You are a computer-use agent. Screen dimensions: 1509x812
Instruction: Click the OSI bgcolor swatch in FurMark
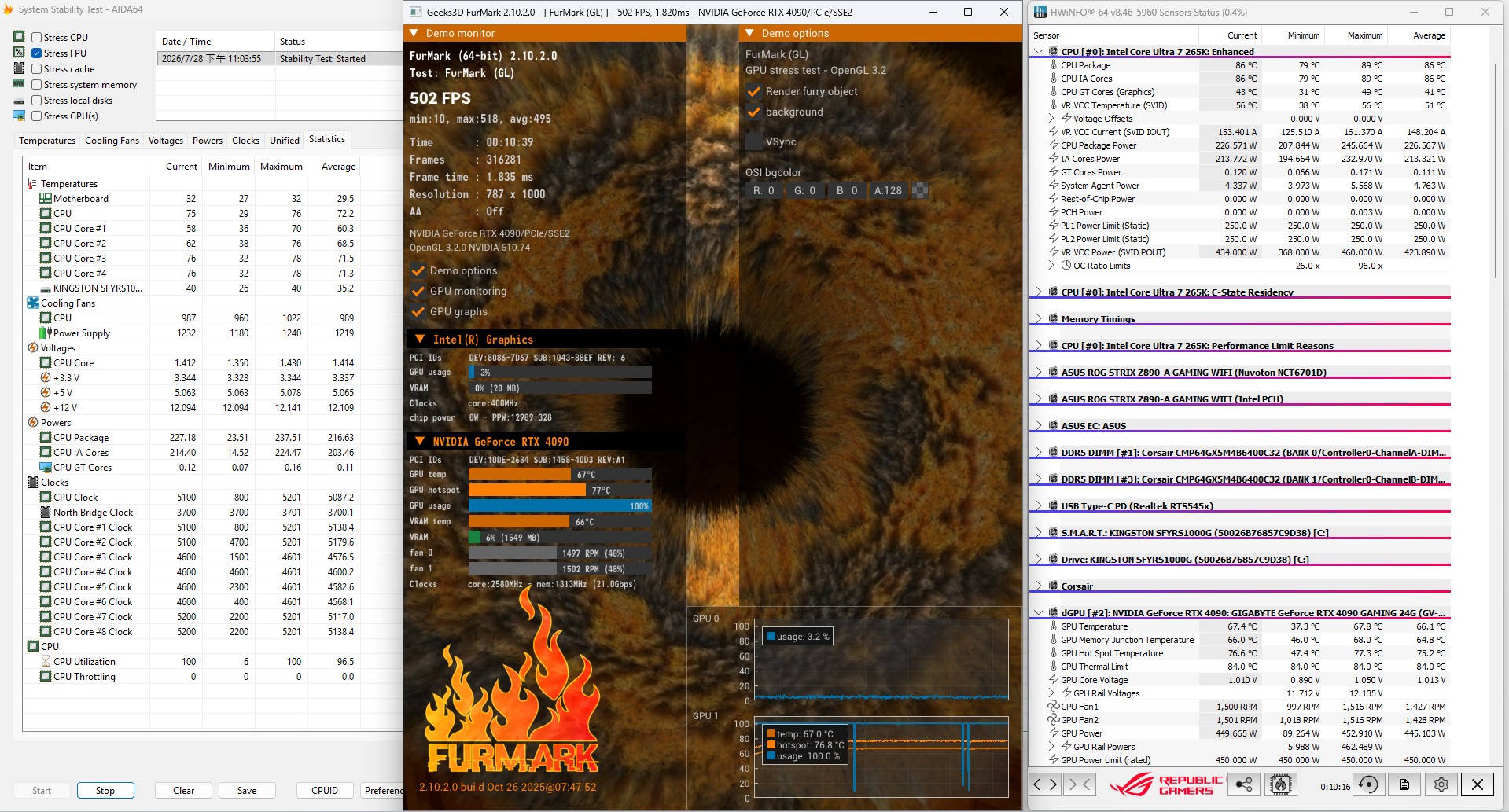[x=920, y=190]
